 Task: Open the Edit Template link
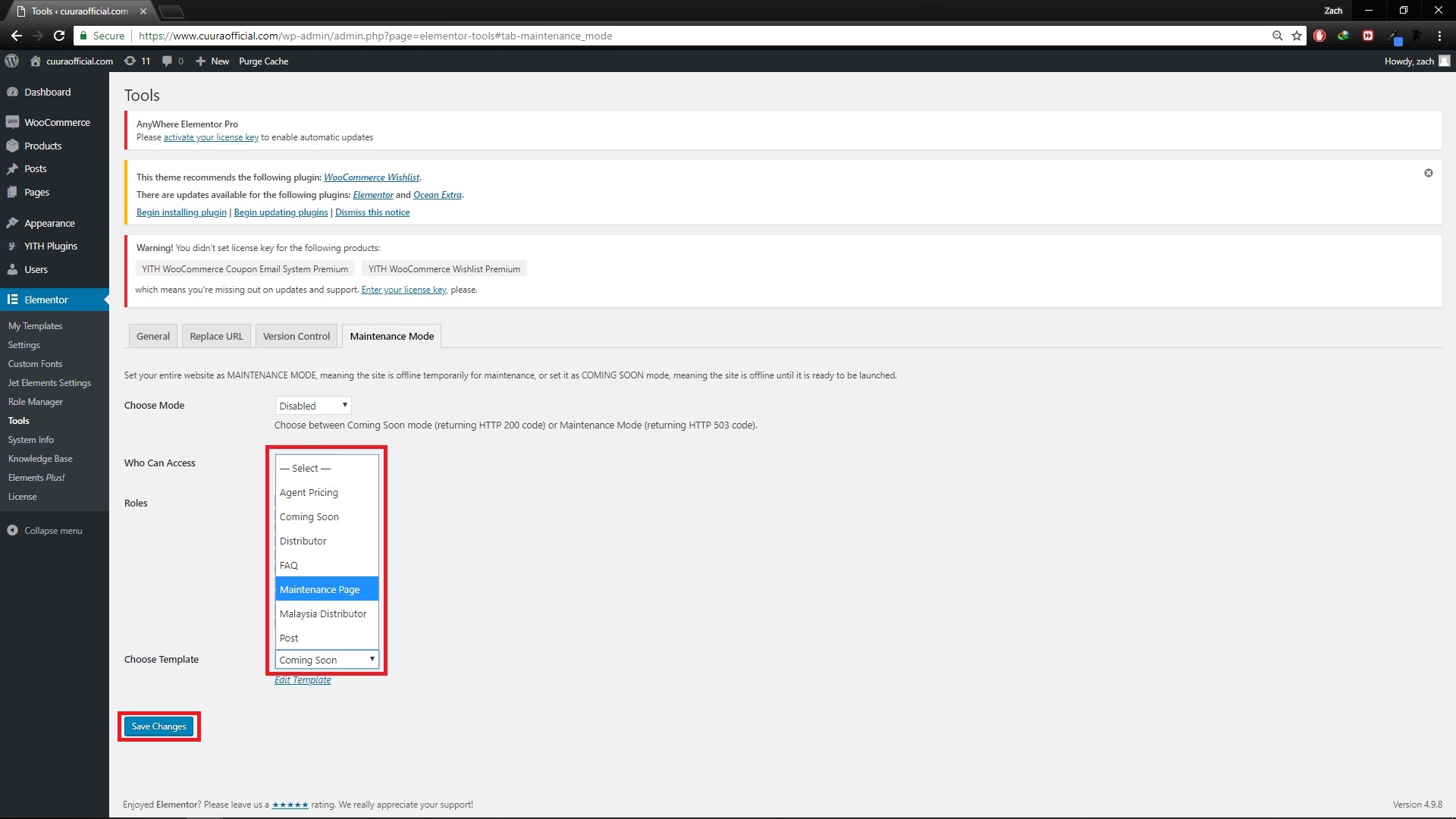point(303,680)
